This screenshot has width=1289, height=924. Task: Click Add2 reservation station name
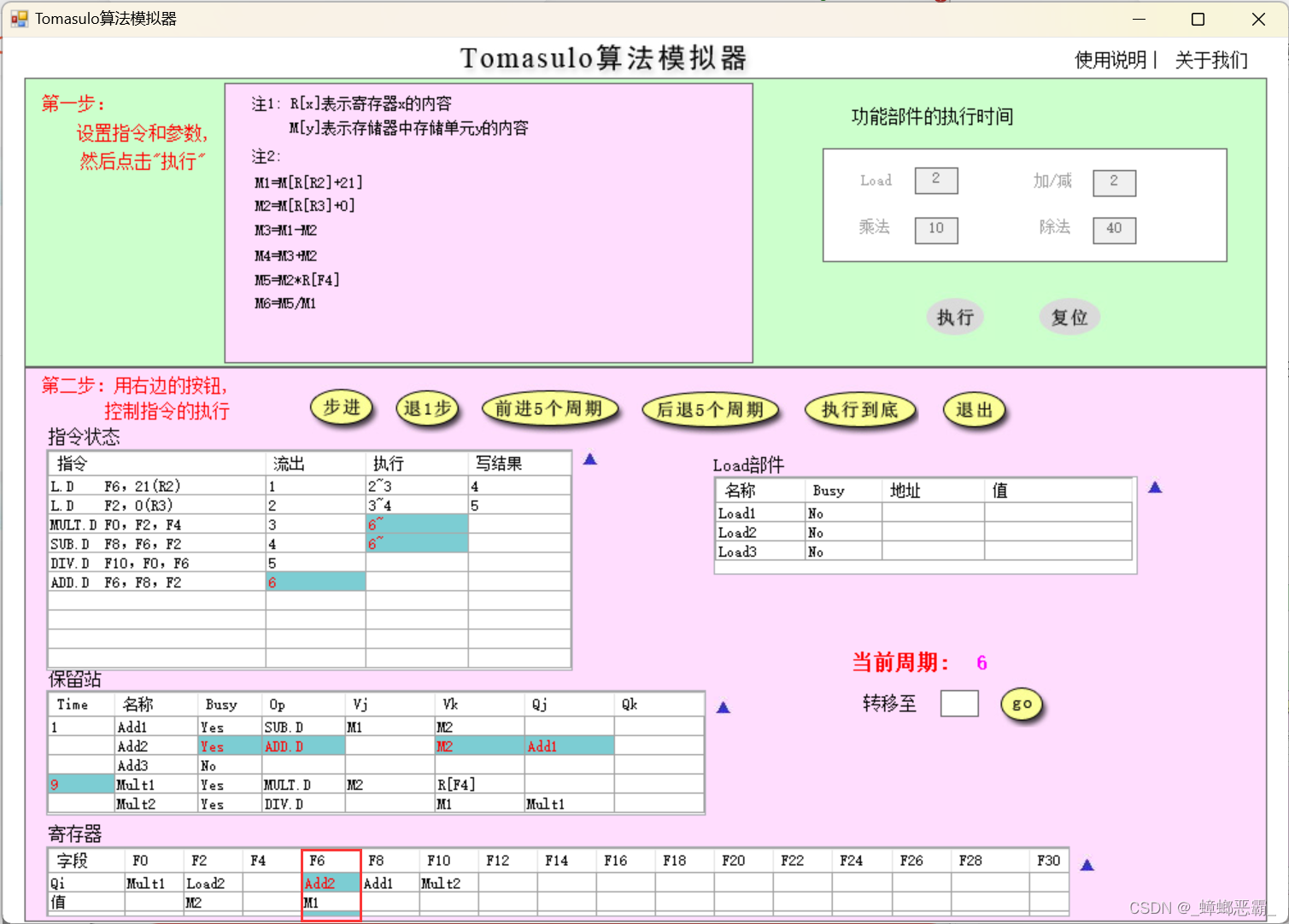pos(156,746)
